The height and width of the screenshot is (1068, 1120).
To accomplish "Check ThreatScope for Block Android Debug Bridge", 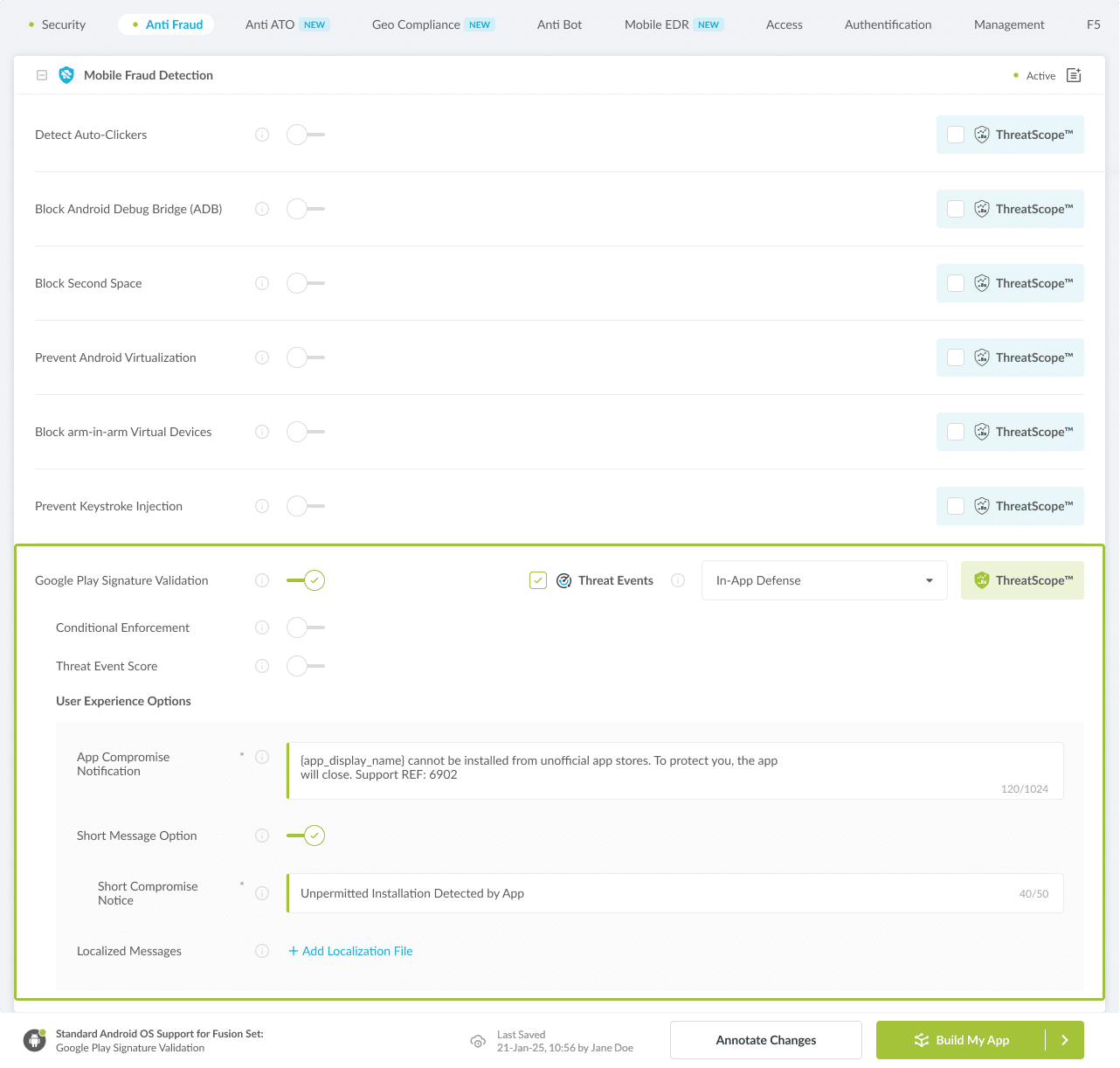I will tap(955, 209).
